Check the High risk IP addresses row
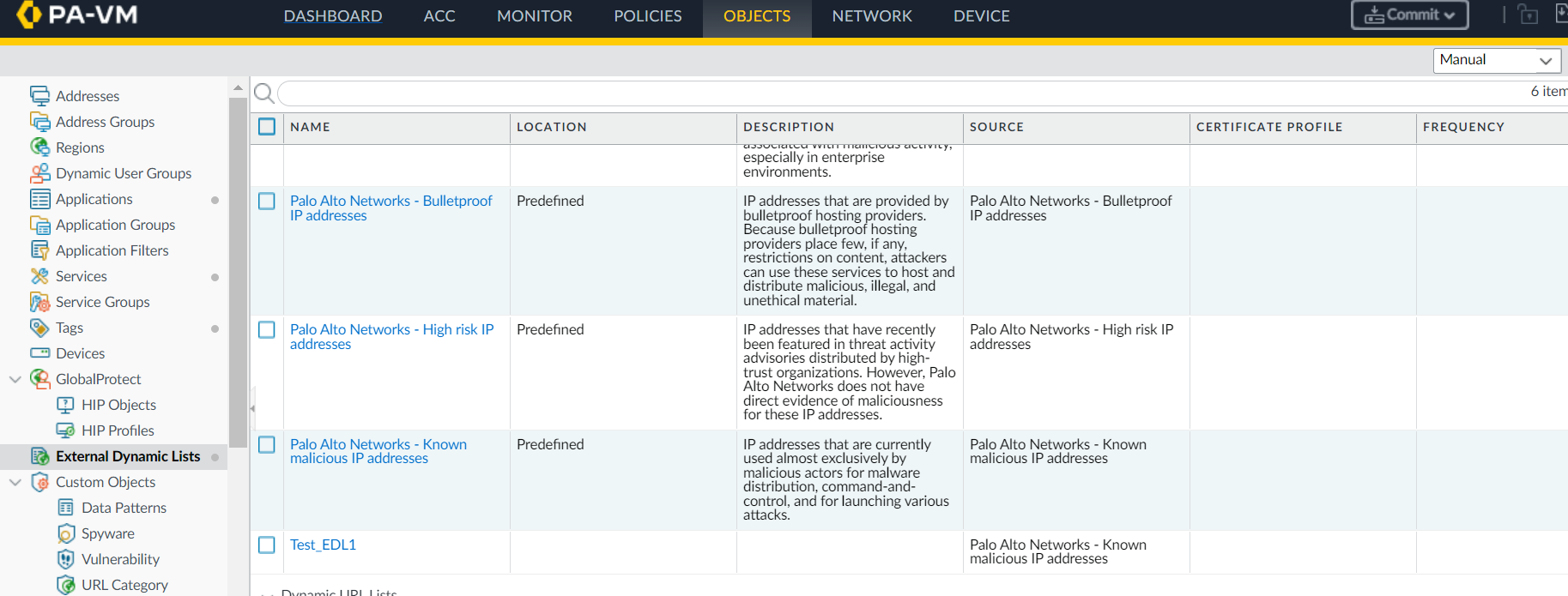Screen dimensions: 1568x596 coord(267,330)
